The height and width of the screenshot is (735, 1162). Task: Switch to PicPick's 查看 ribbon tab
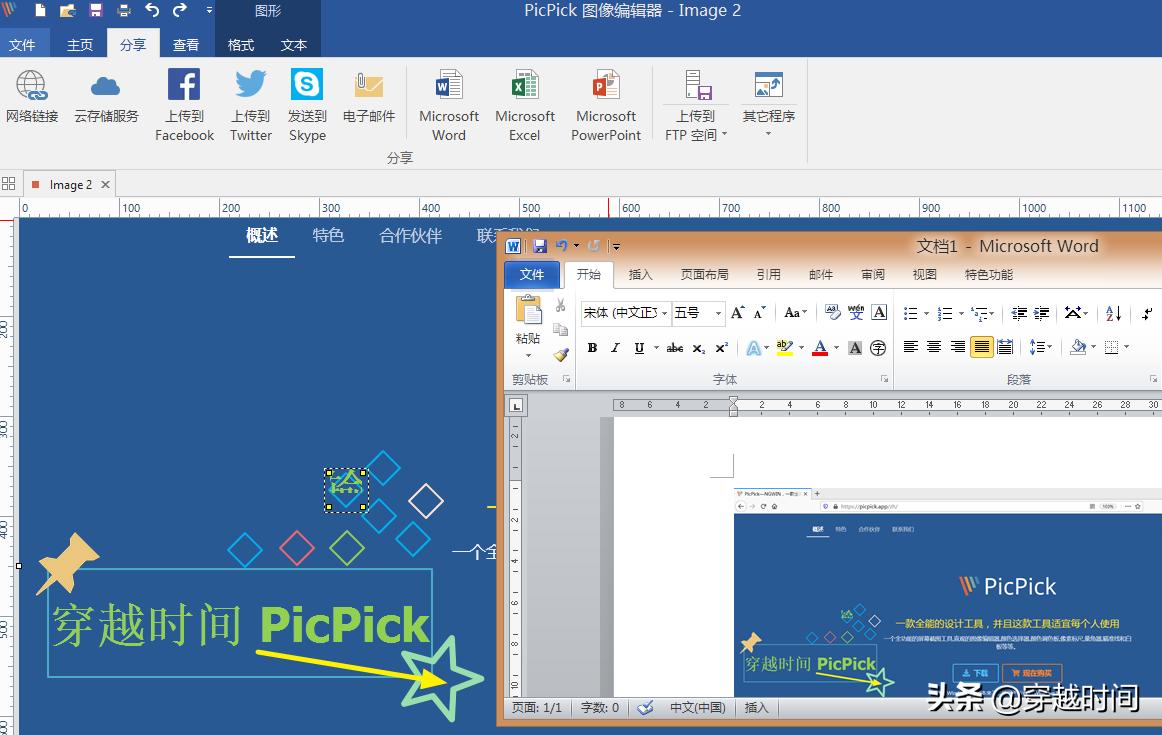[x=186, y=44]
